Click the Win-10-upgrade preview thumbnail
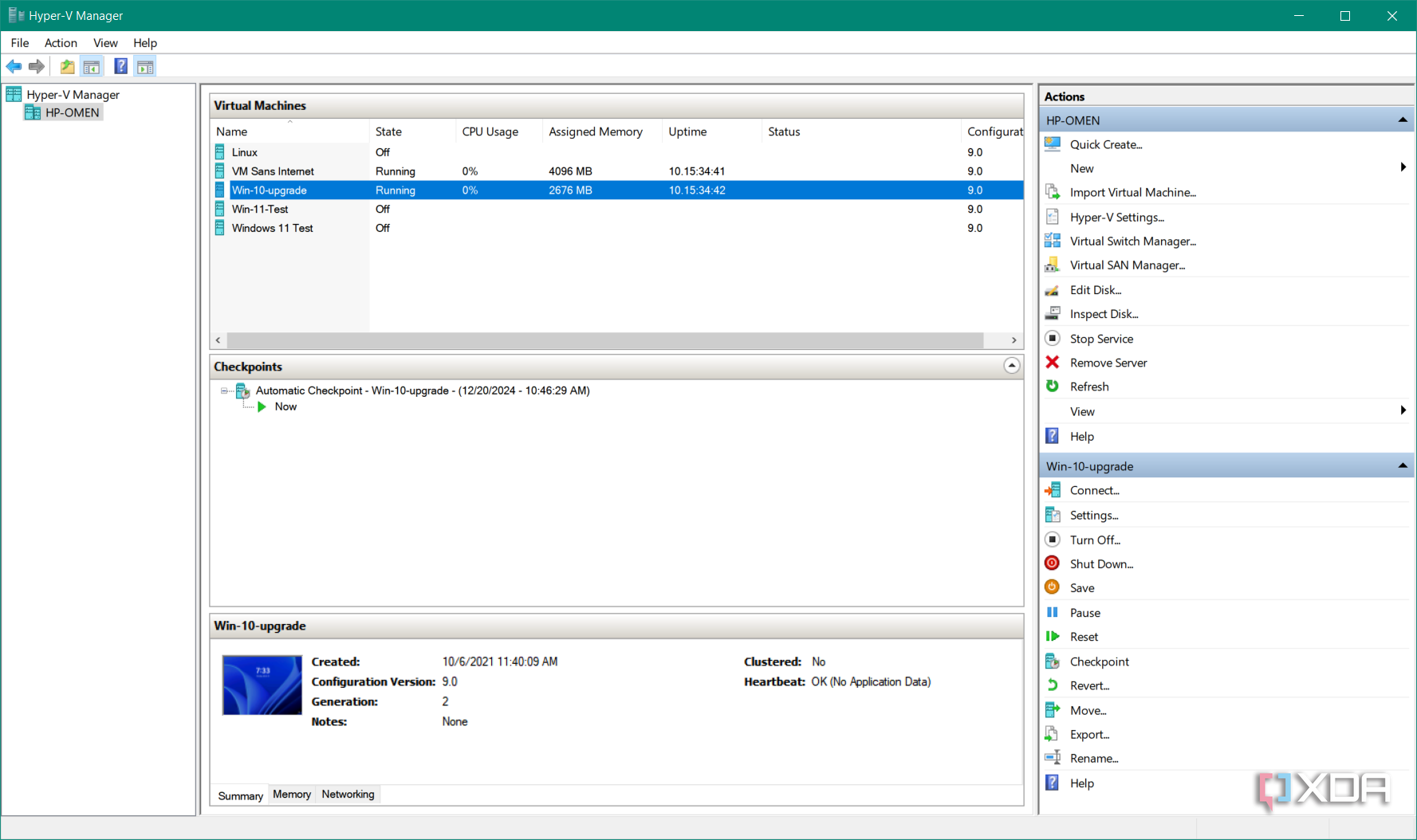The image size is (1417, 840). point(262,685)
